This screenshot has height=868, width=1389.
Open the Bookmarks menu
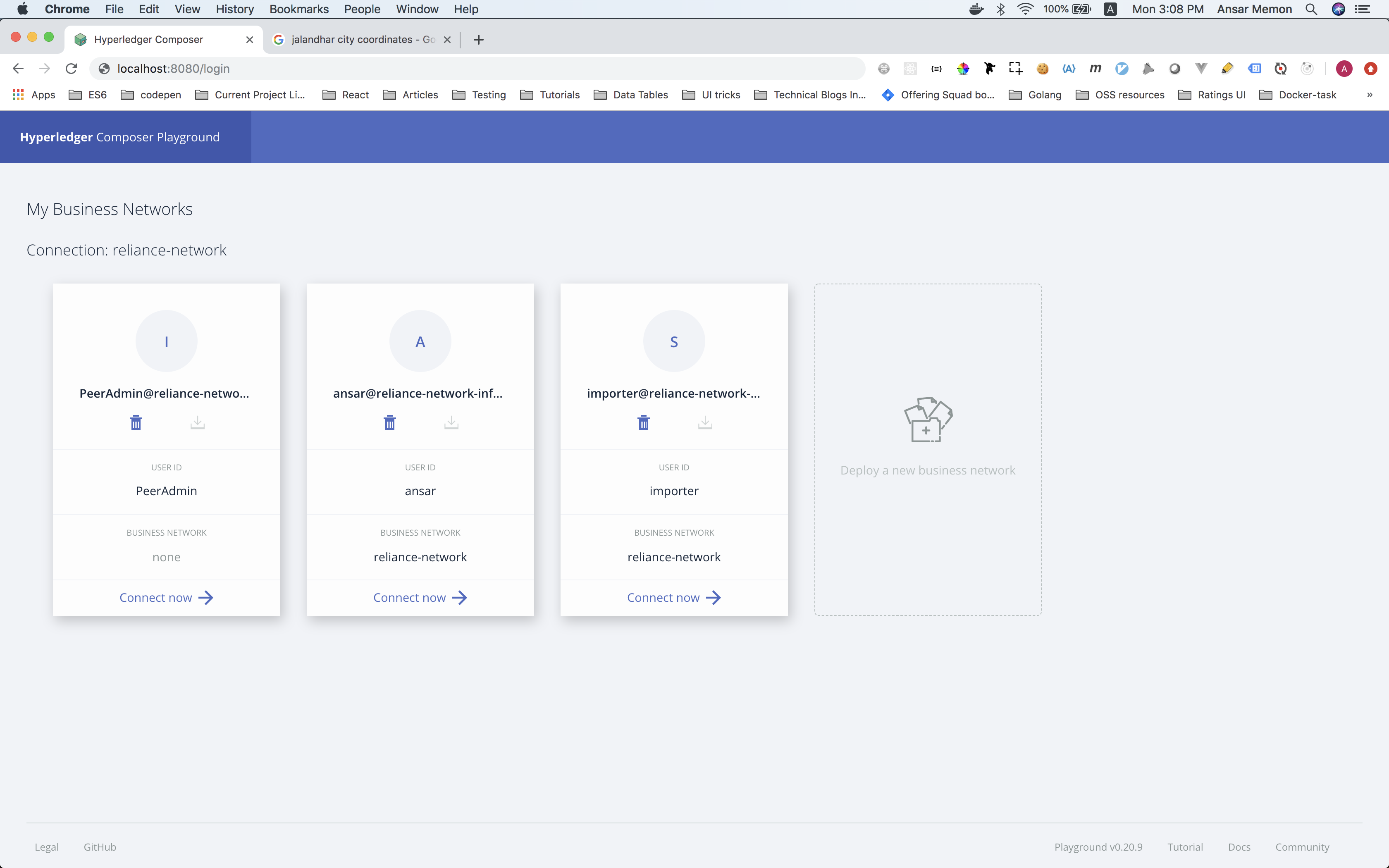pos(298,9)
